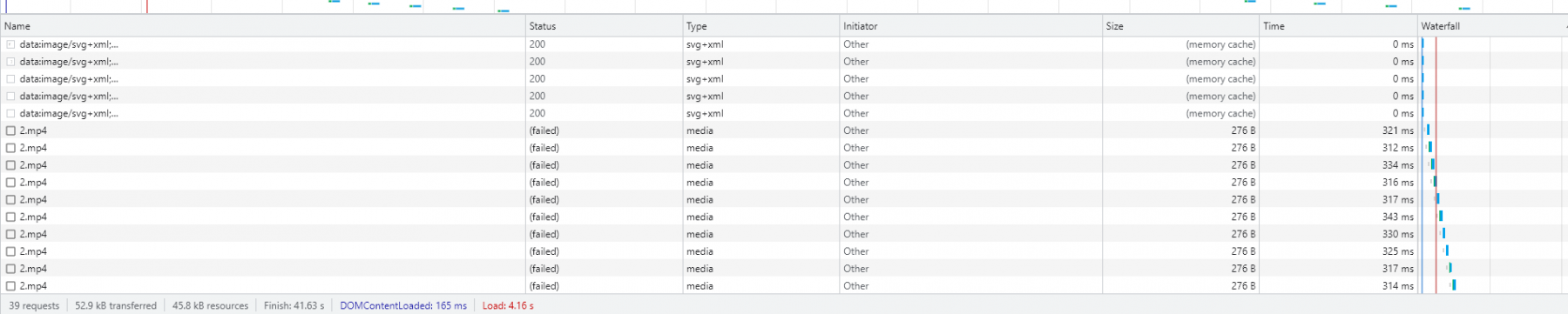Click the DOMContentLoaded: 165 ms summary
1568x314 pixels.
tap(403, 305)
